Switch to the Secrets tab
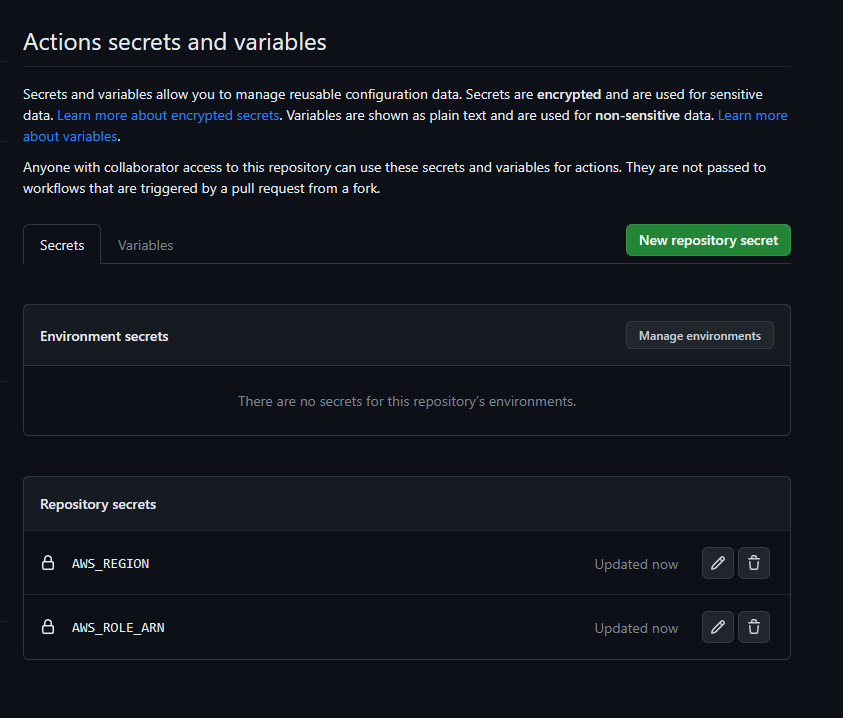 point(62,245)
